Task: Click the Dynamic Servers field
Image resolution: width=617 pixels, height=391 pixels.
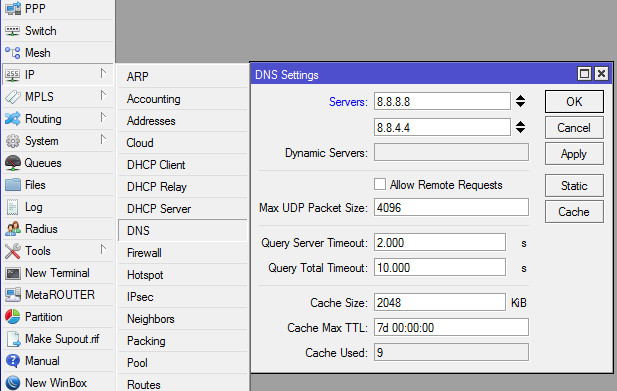Action: pyautogui.click(x=451, y=152)
